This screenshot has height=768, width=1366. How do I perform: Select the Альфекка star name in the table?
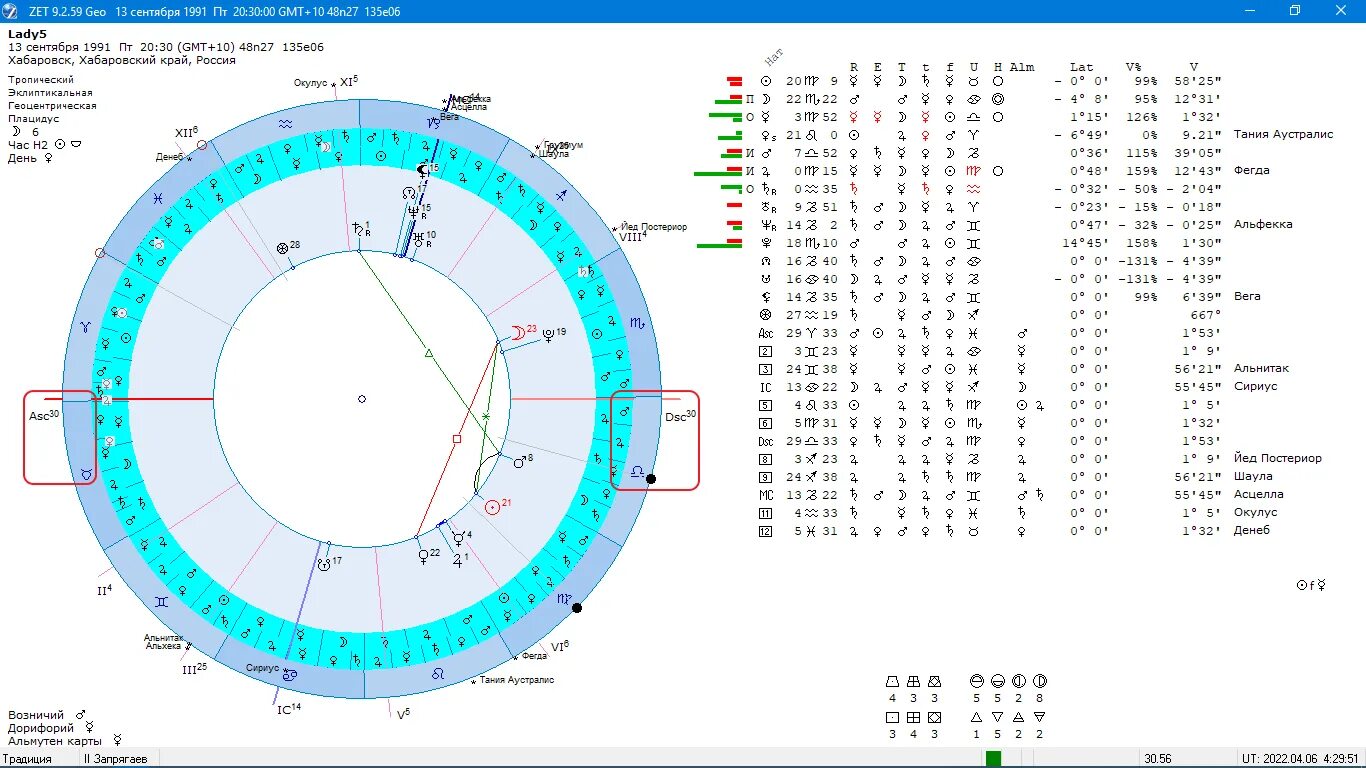point(1263,225)
